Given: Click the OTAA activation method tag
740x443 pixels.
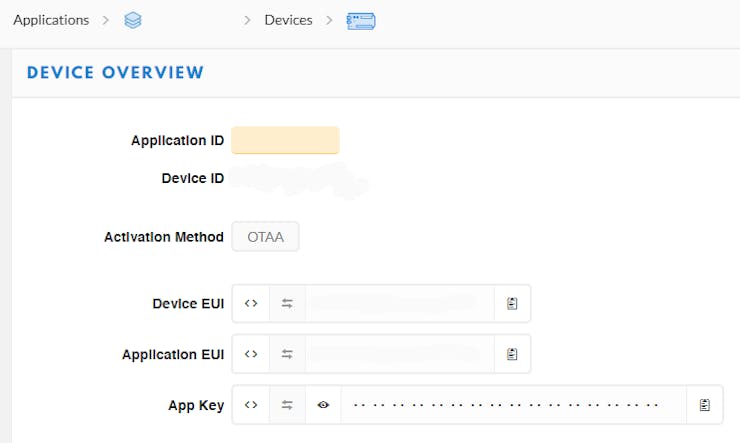Looking at the screenshot, I should pos(265,237).
